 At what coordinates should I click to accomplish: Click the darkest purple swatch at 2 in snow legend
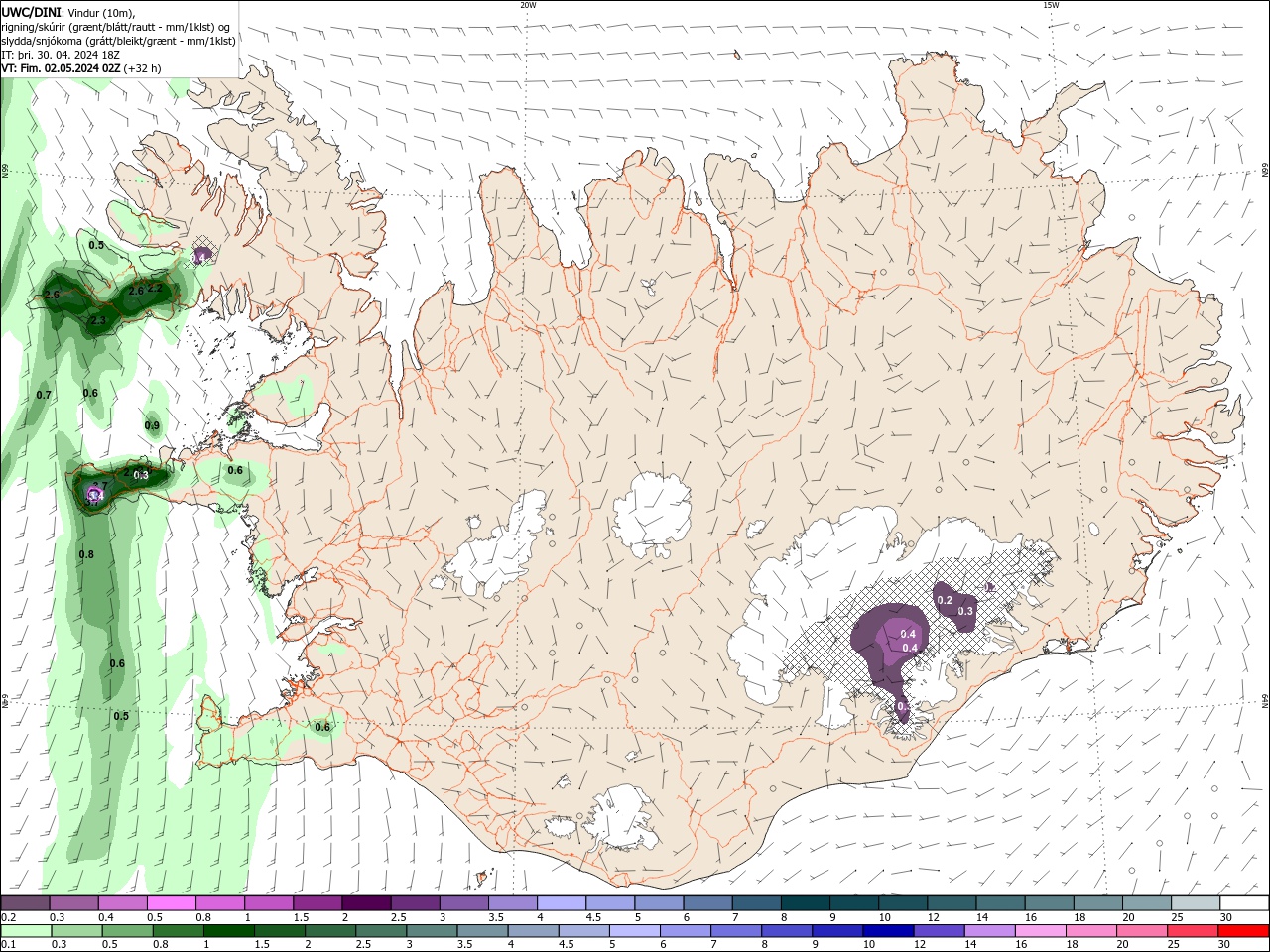coord(366,903)
